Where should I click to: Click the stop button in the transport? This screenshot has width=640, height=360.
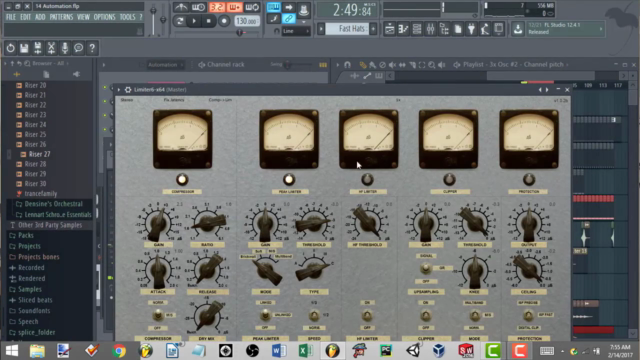click(209, 21)
